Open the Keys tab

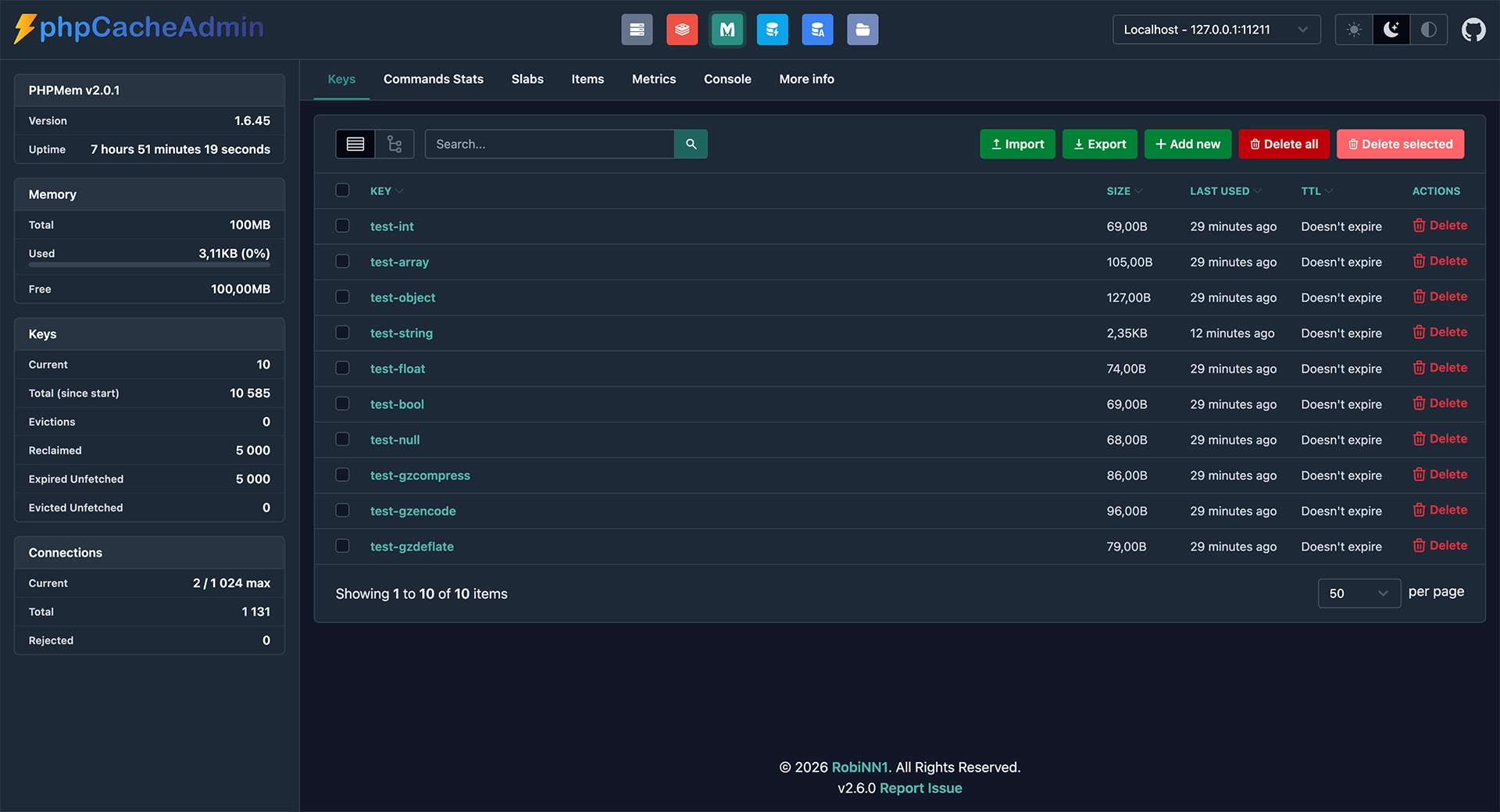pos(341,79)
